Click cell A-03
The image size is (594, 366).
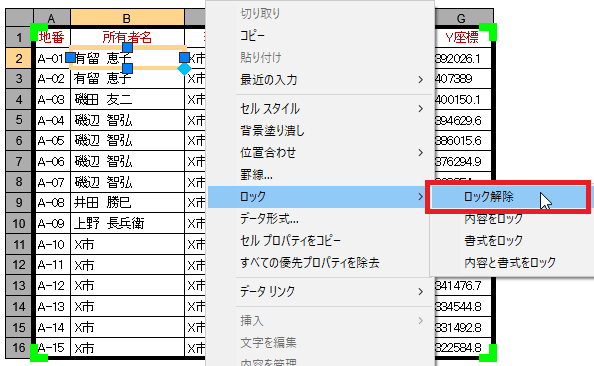(52, 100)
